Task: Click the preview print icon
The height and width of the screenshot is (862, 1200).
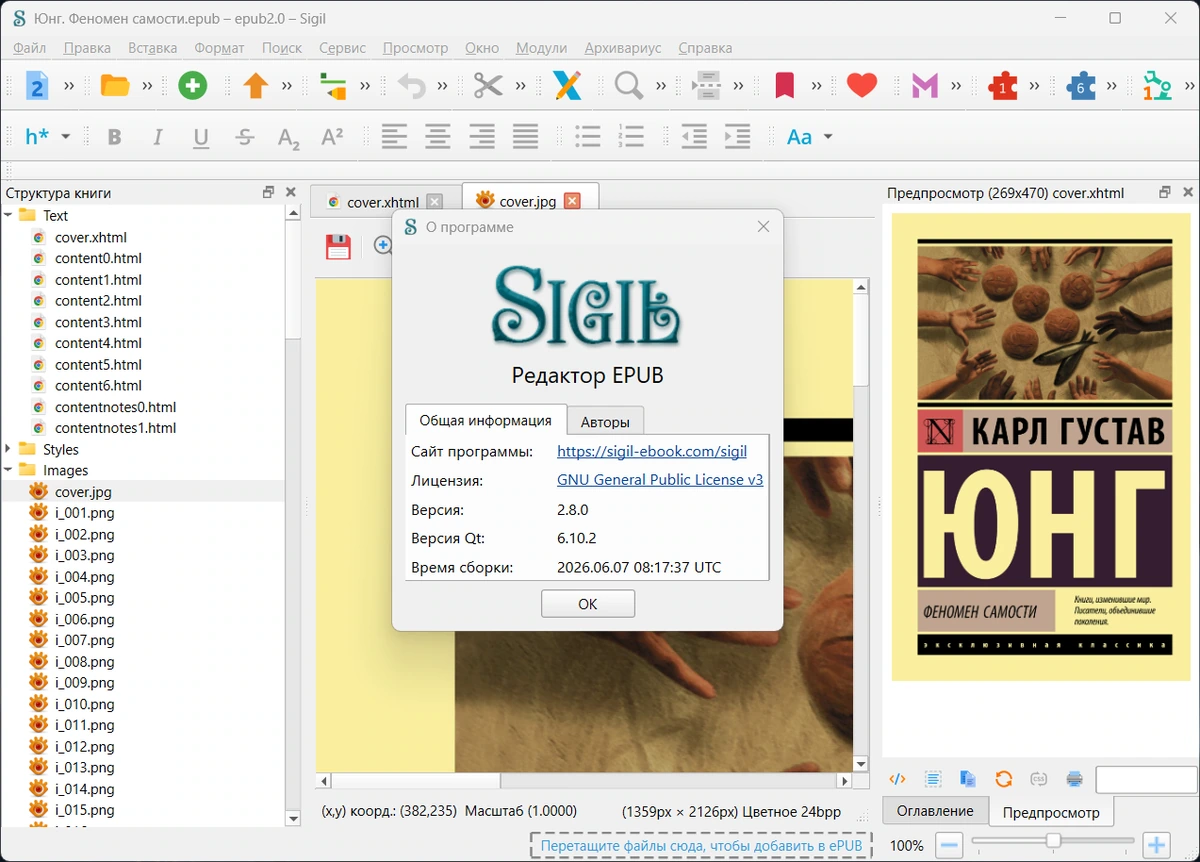Action: coord(1074,779)
